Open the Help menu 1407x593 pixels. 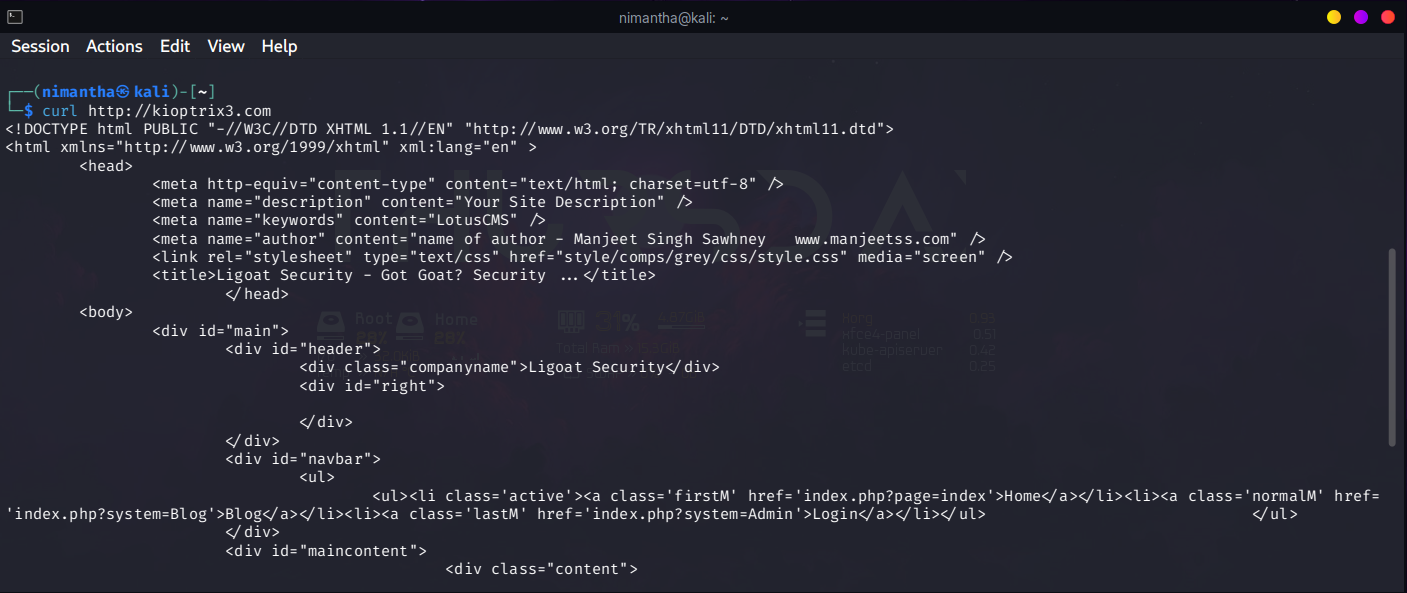279,46
